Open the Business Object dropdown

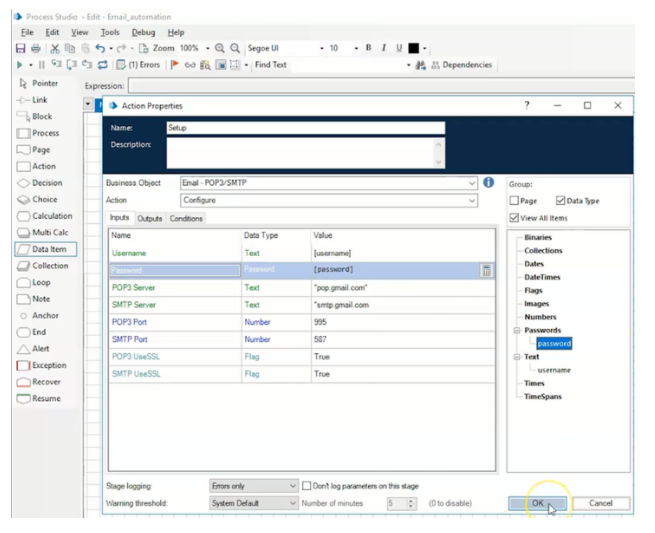pyautogui.click(x=472, y=183)
